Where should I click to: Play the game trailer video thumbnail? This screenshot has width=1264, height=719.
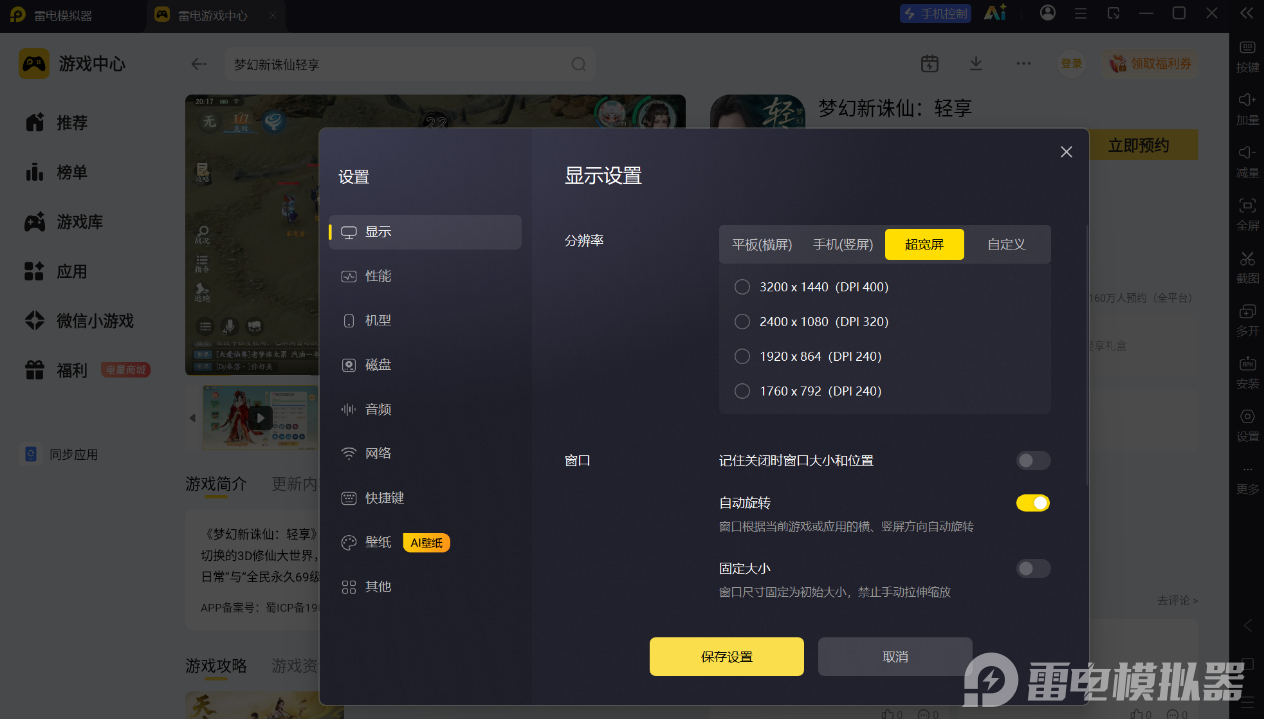click(260, 417)
